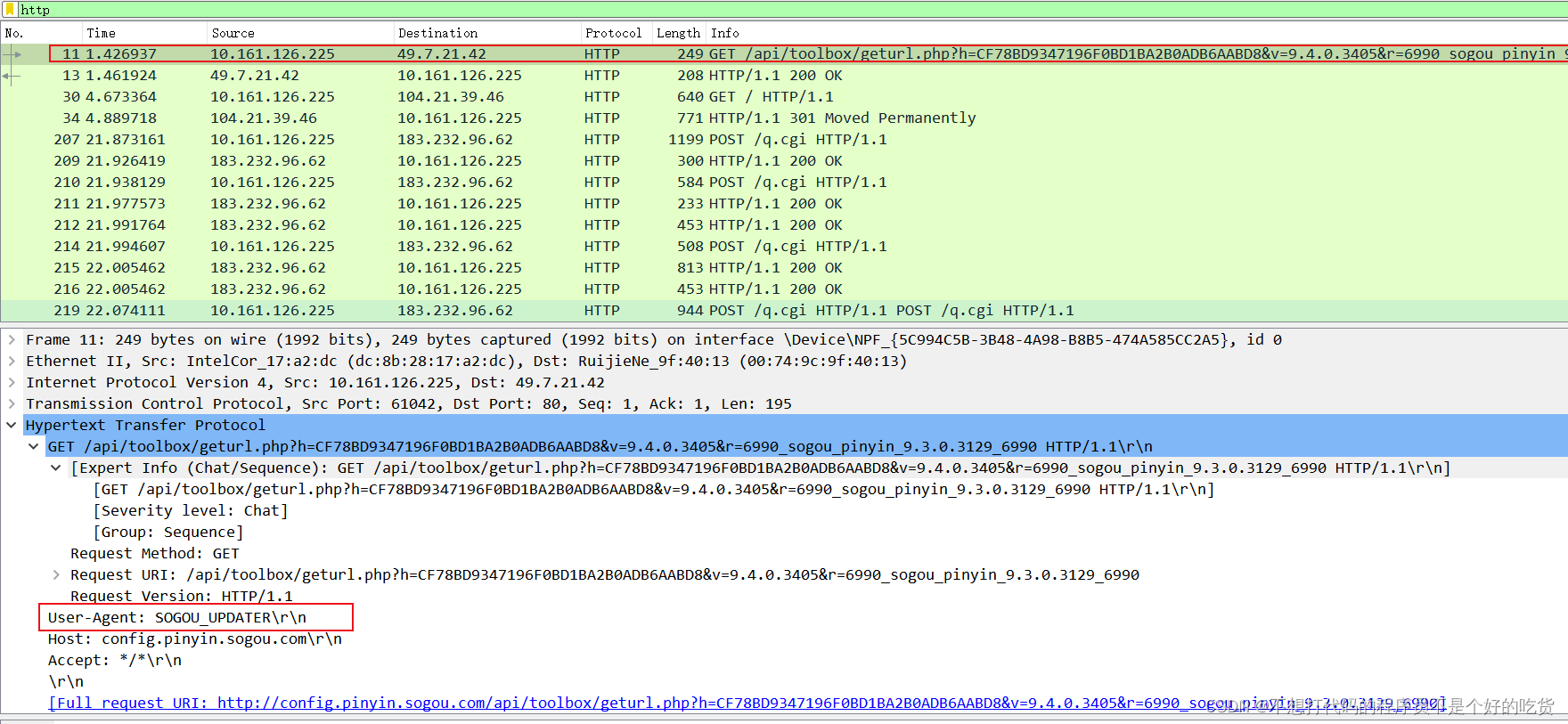The image size is (1568, 724).
Task: Select packet 13 HTTP 200 OK response
Action: tap(784, 75)
